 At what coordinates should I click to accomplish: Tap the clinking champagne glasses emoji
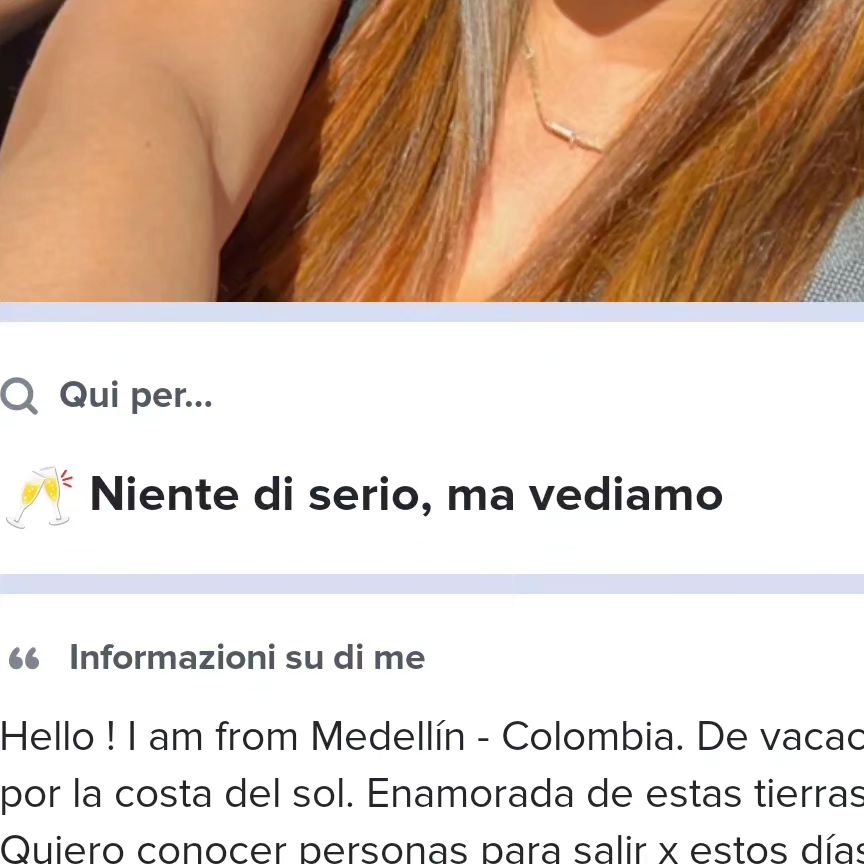click(39, 497)
